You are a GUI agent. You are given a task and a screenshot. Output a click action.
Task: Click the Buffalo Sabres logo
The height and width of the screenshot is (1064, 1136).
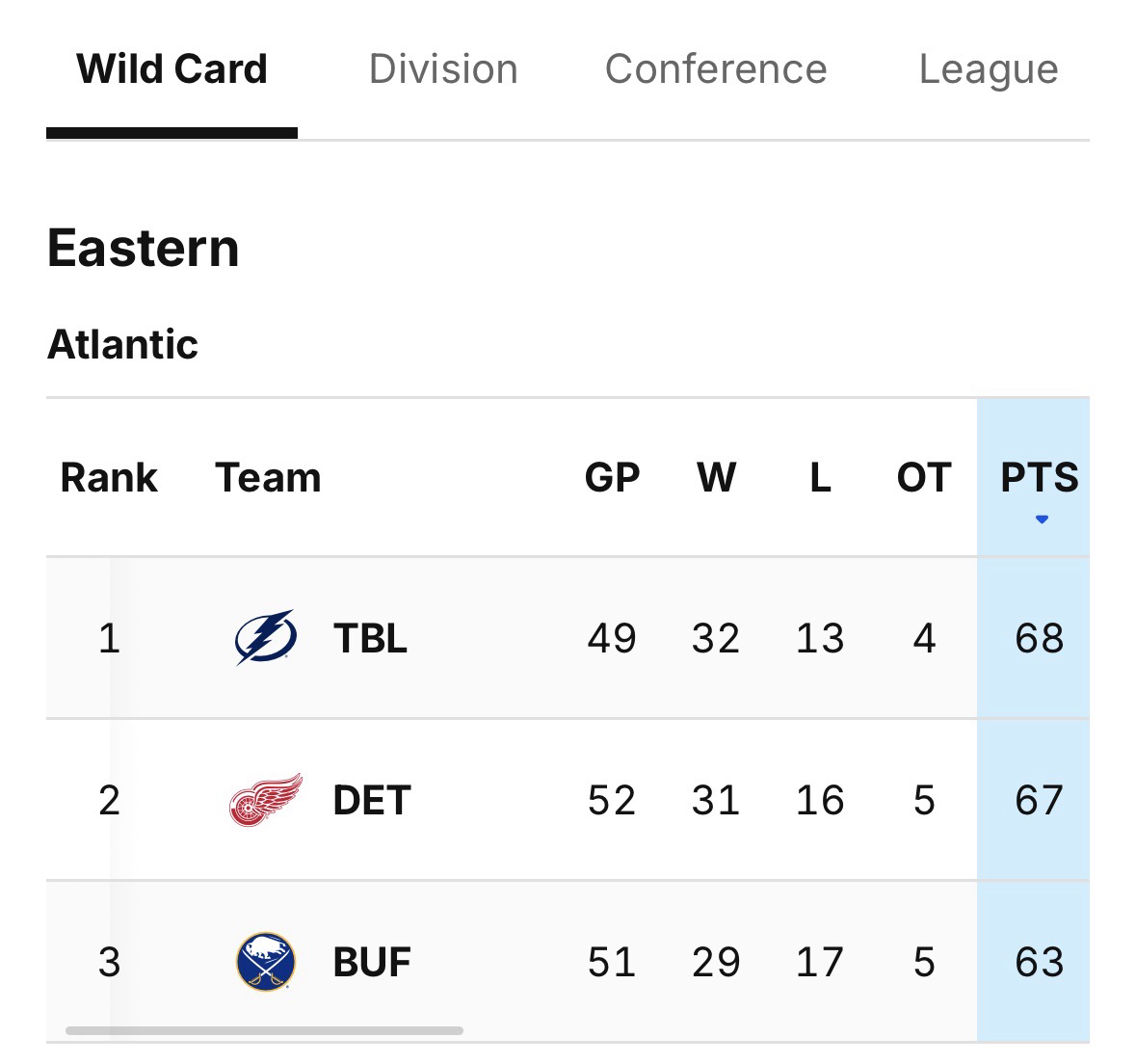[266, 962]
